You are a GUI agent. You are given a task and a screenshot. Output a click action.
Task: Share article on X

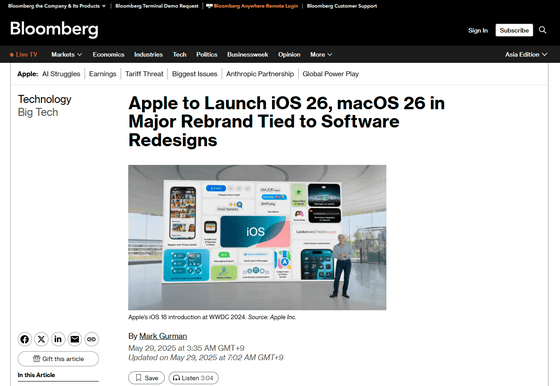[41, 339]
